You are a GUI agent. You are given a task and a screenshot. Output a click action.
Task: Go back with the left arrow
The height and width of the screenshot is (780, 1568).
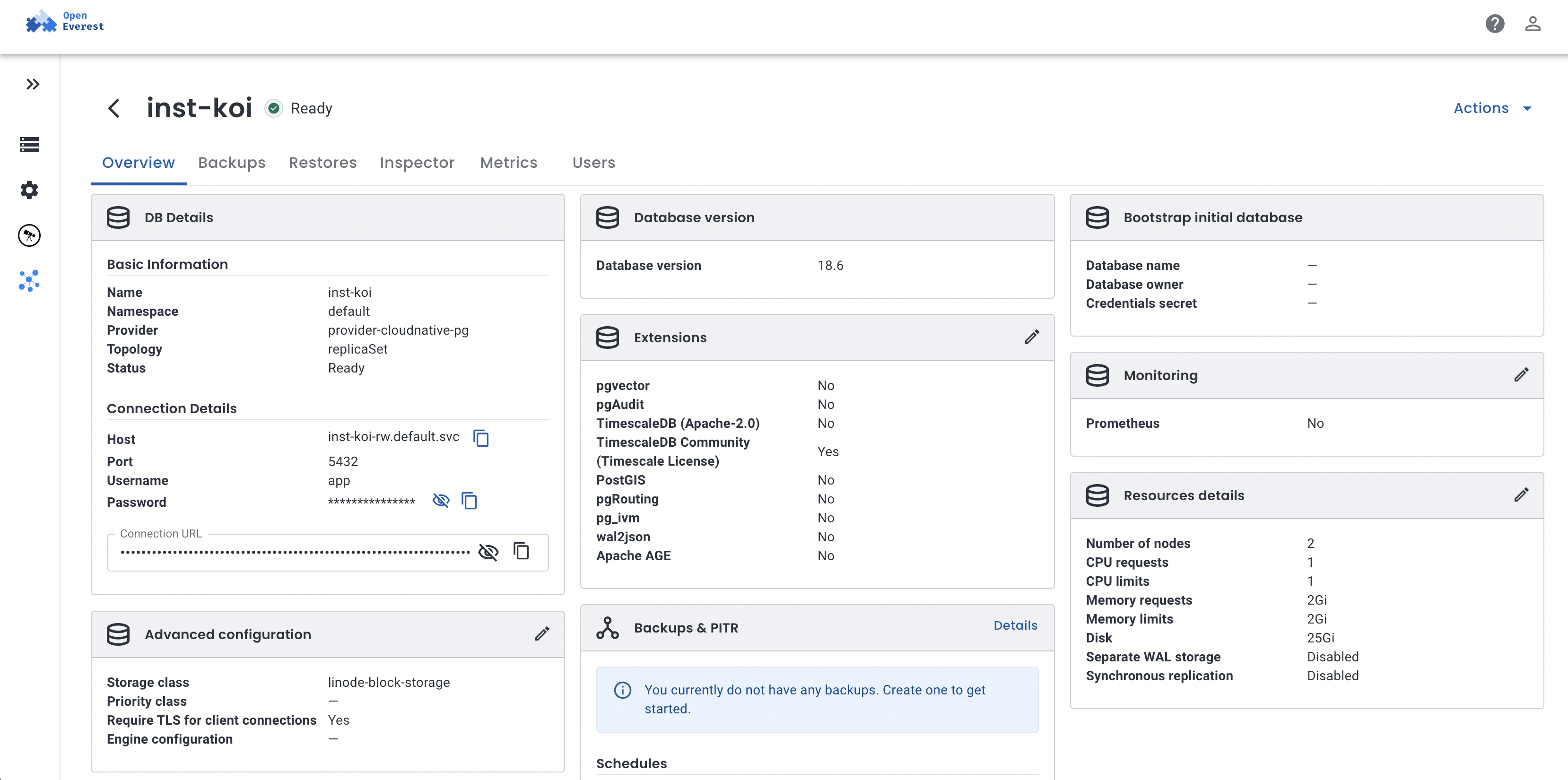tap(114, 108)
